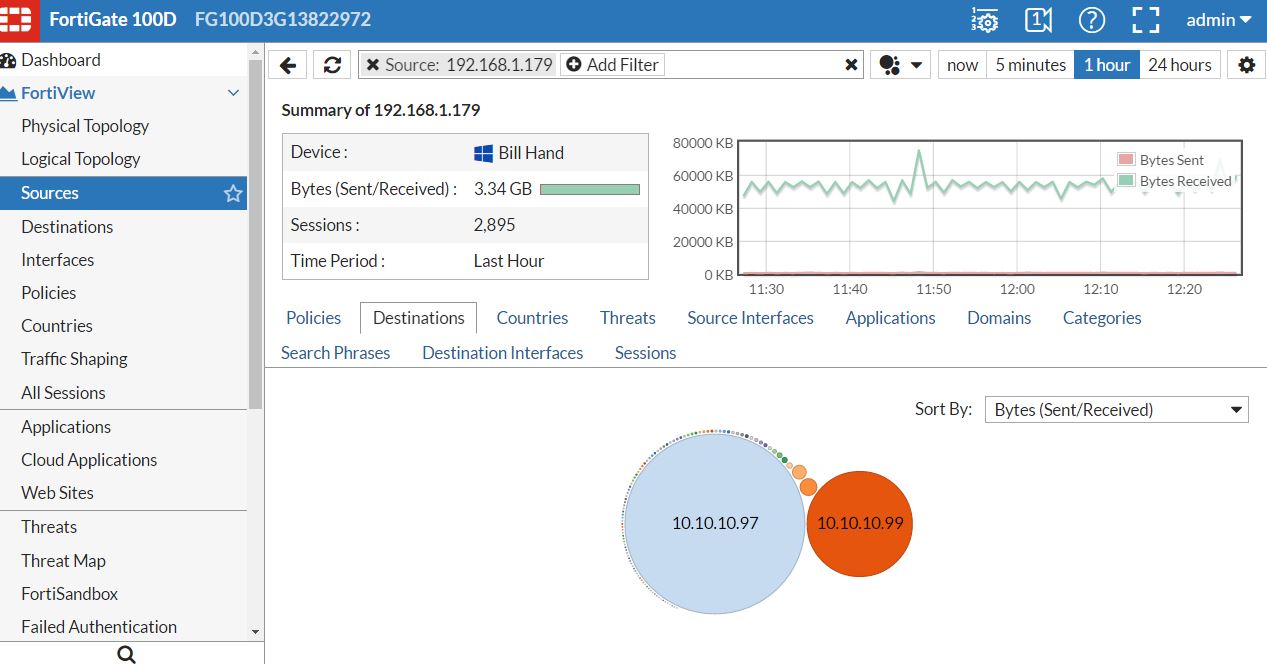The image size is (1267, 664).
Task: Click the Dashboard gauge icon
Action: tap(8, 60)
